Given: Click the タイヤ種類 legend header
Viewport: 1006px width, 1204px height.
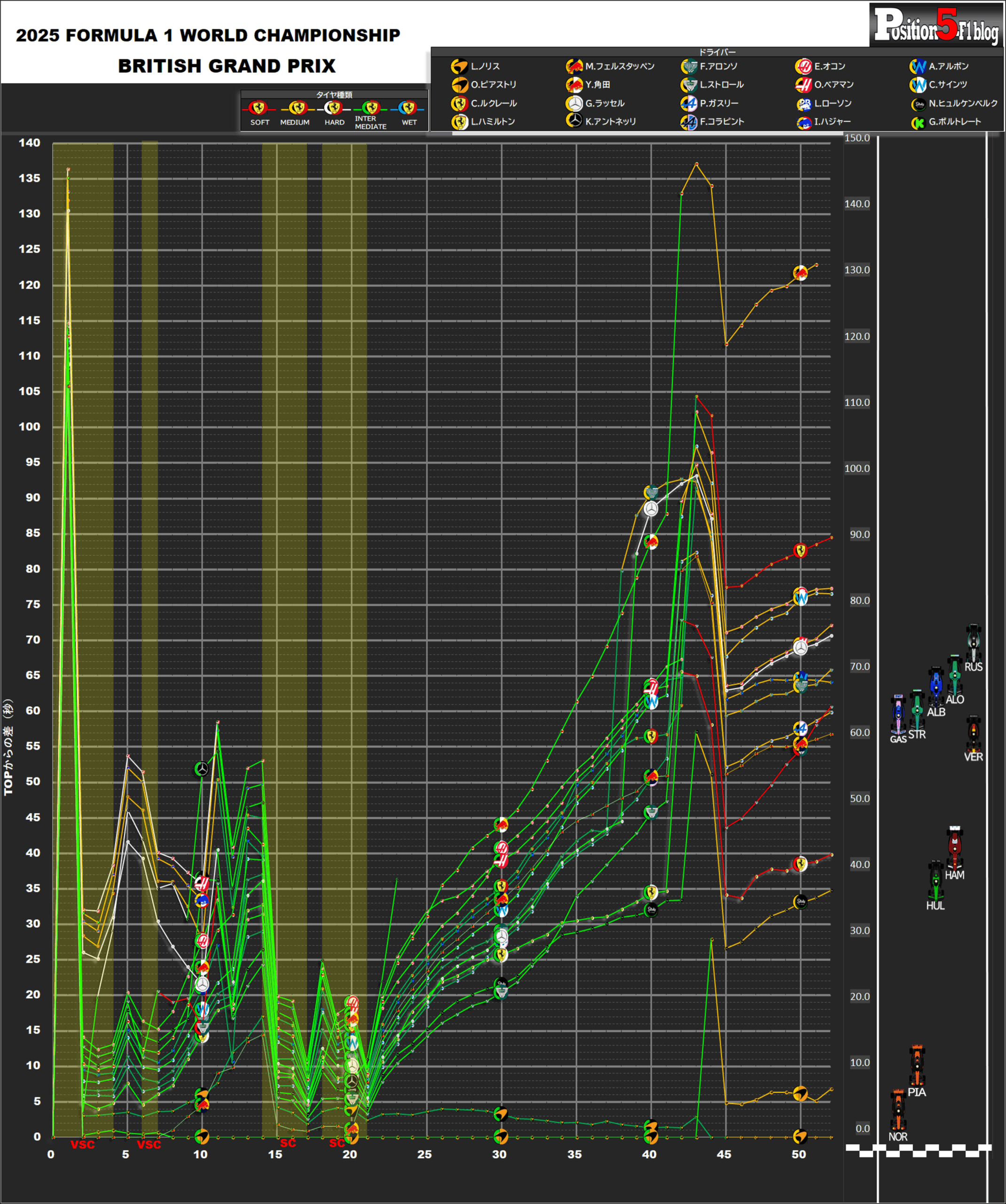Looking at the screenshot, I should (x=334, y=95).
